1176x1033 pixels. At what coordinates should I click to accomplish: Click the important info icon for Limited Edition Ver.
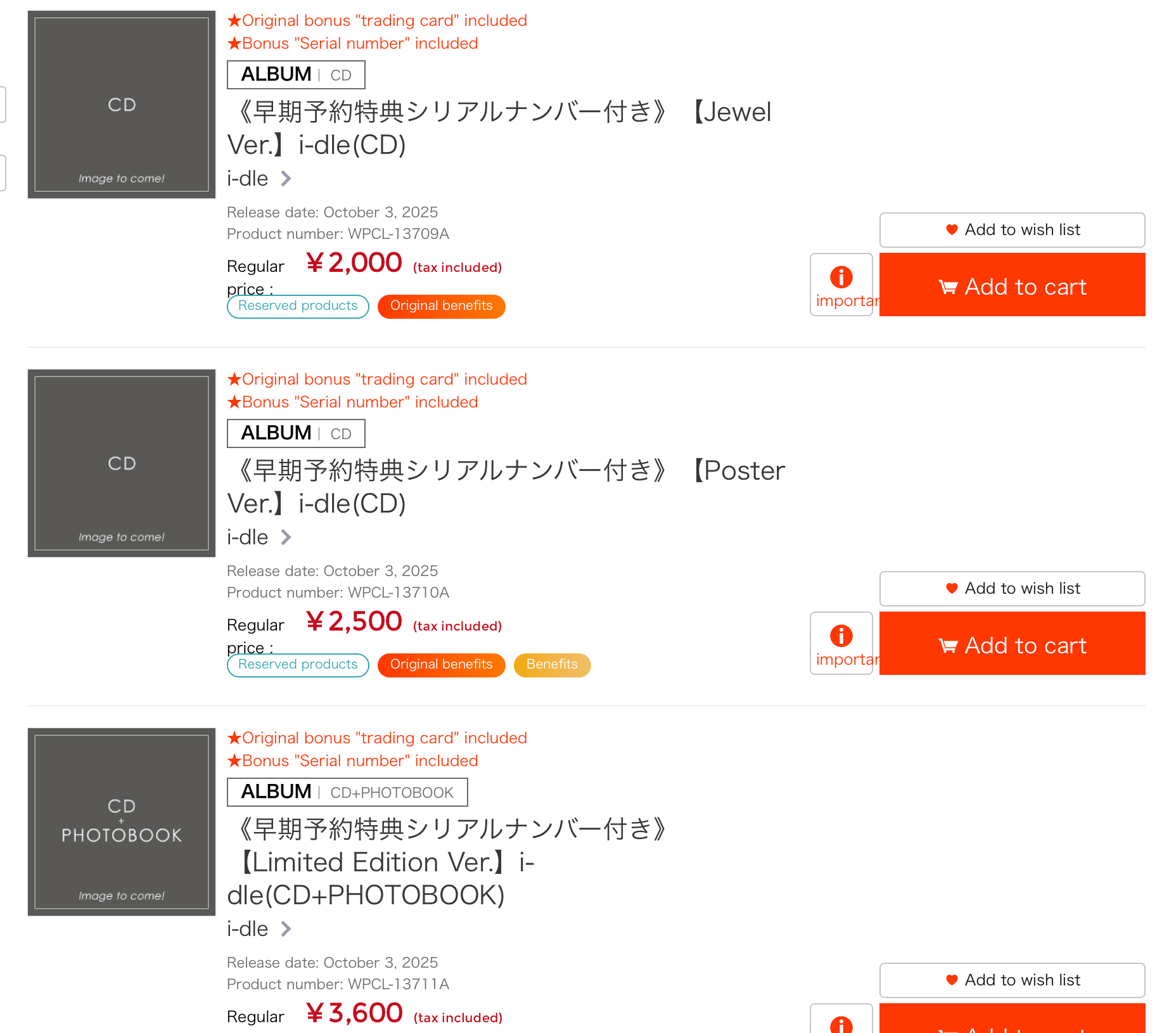841,1018
